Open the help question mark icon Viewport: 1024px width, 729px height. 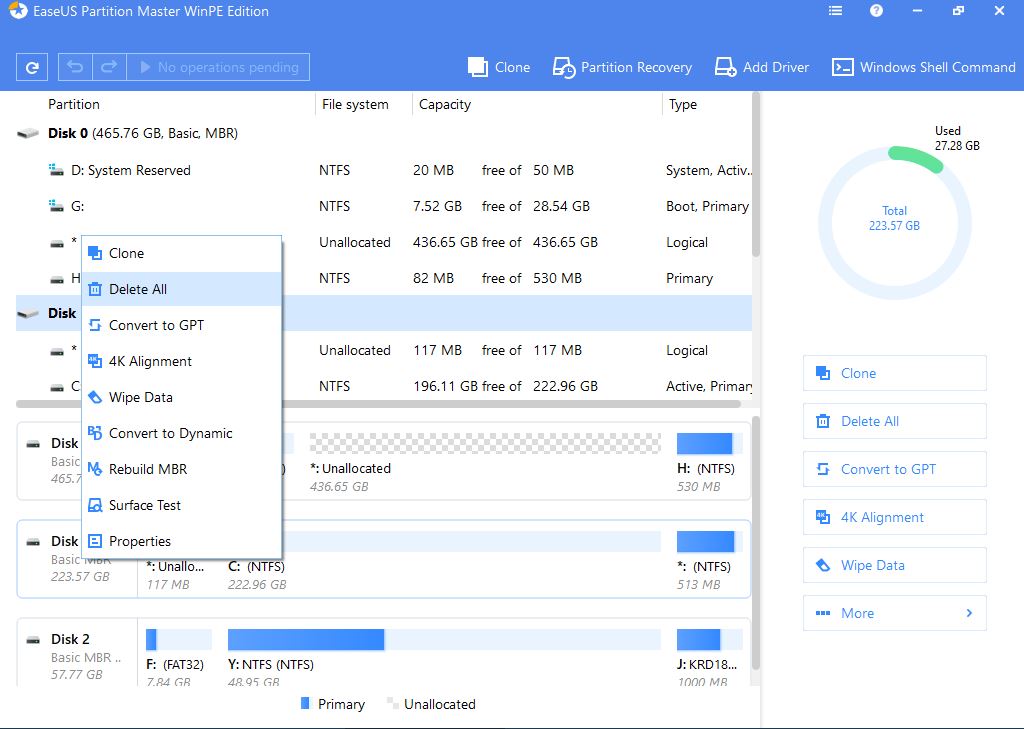coord(877,11)
